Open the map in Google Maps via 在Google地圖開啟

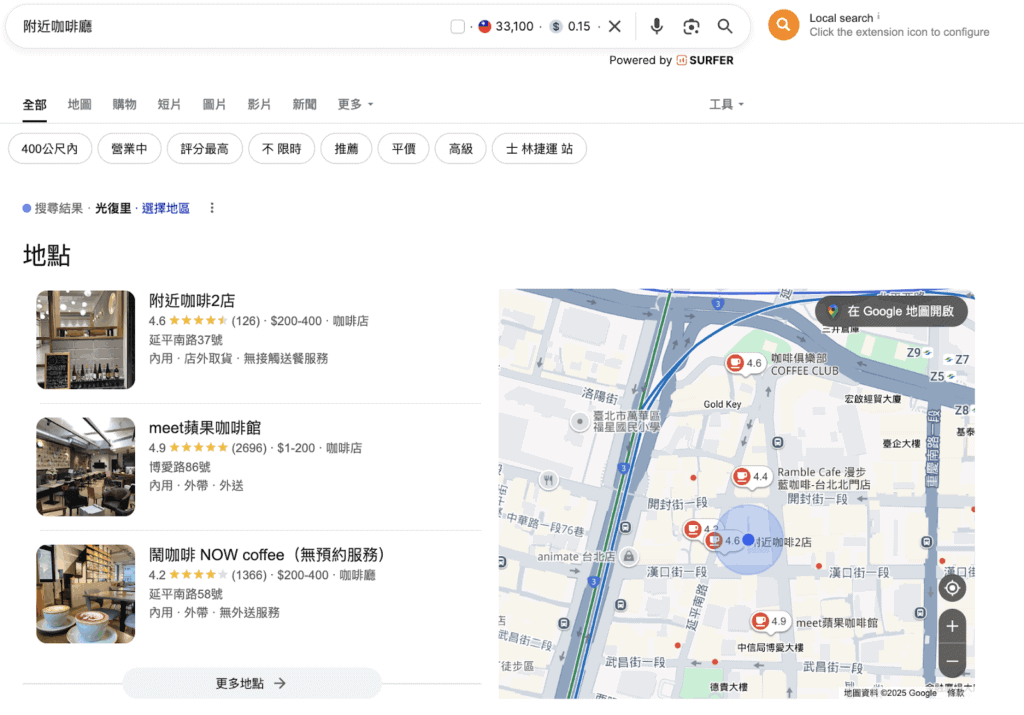(x=890, y=311)
